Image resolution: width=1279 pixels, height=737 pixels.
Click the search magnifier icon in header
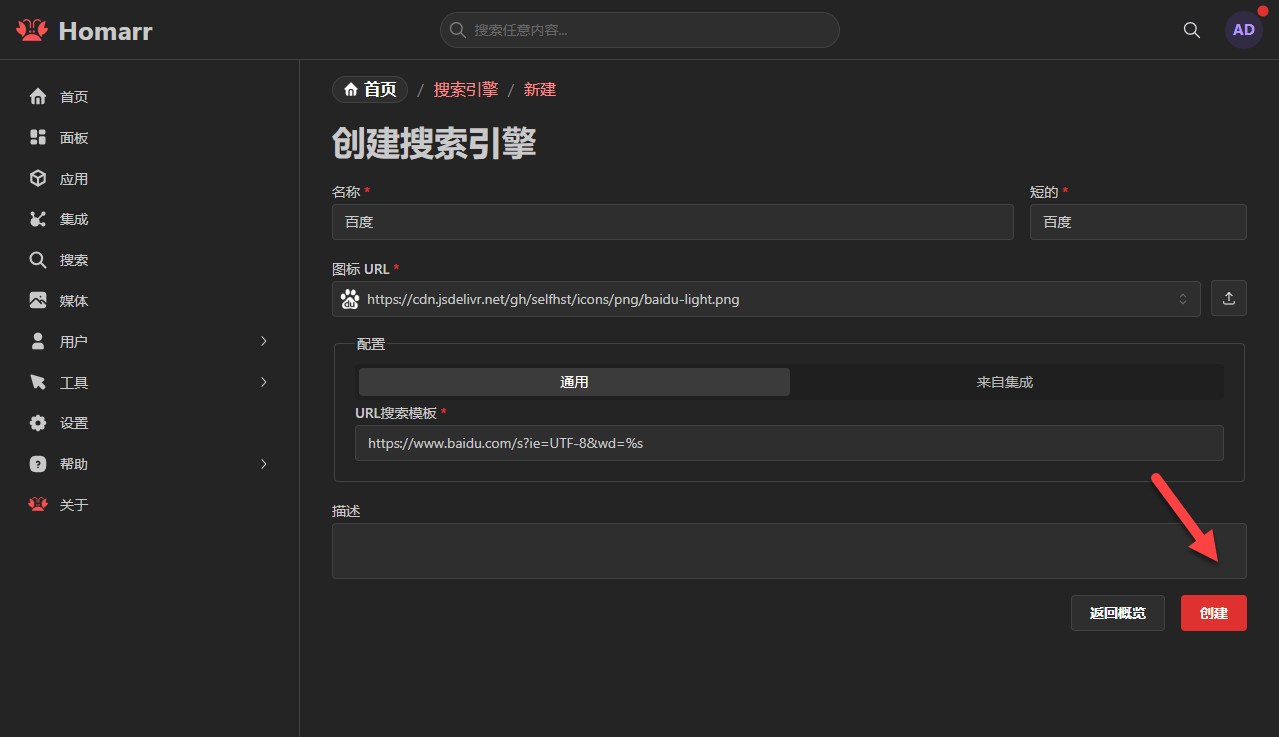pyautogui.click(x=1191, y=30)
